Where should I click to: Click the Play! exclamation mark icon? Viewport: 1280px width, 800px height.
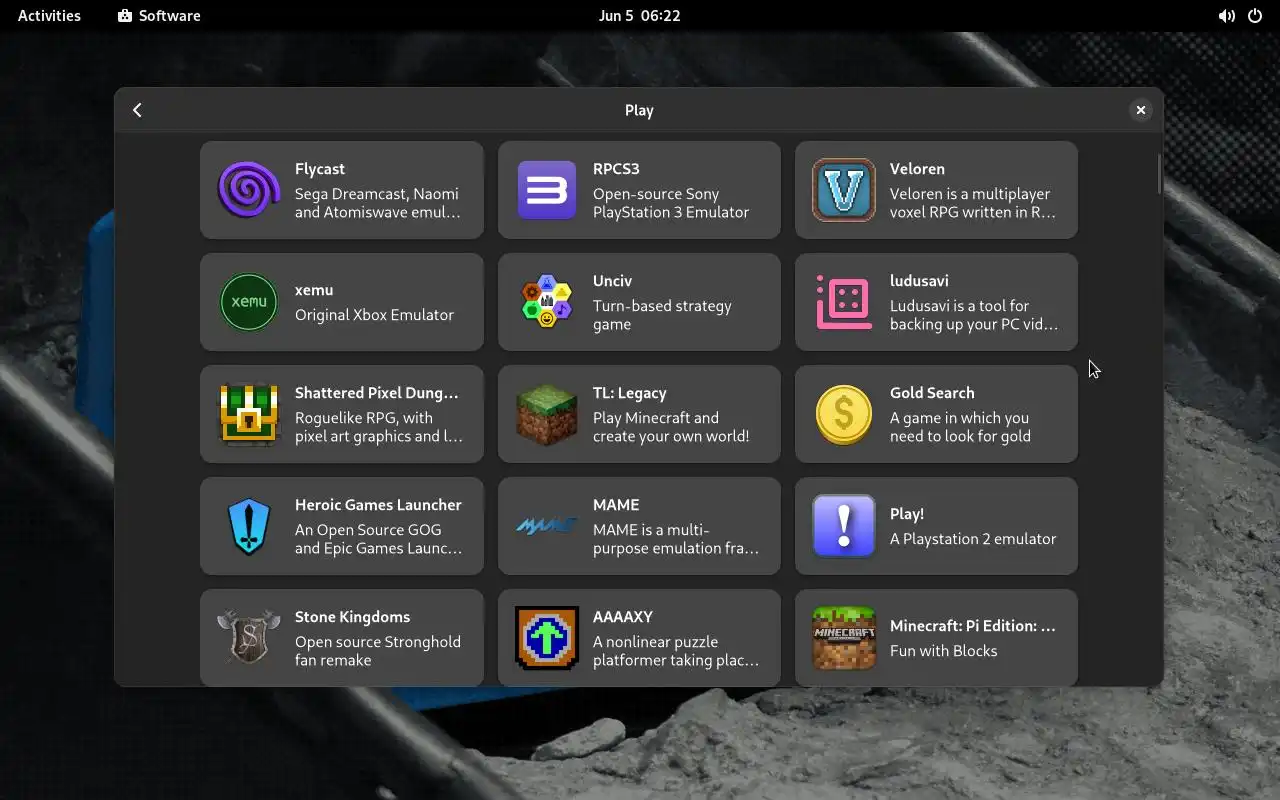click(x=844, y=526)
